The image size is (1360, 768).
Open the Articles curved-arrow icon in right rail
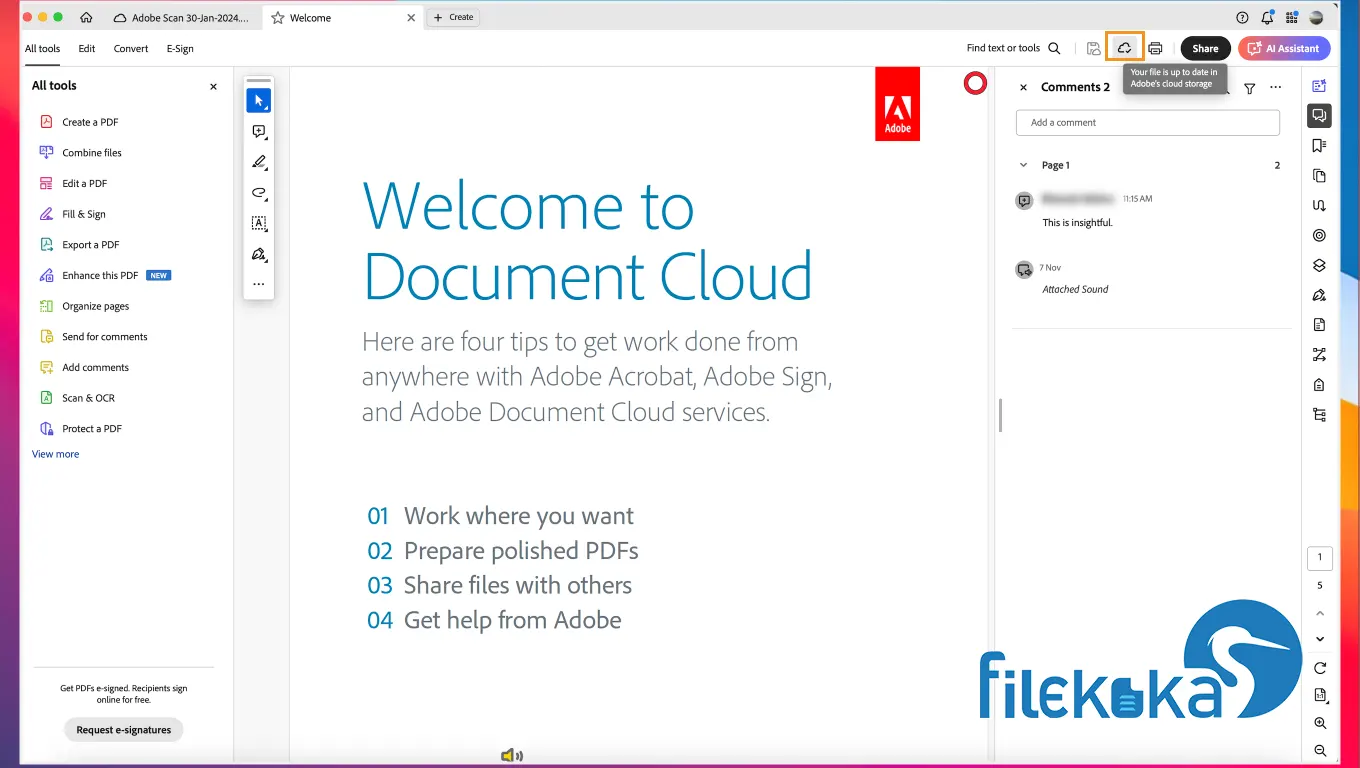pyautogui.click(x=1319, y=206)
